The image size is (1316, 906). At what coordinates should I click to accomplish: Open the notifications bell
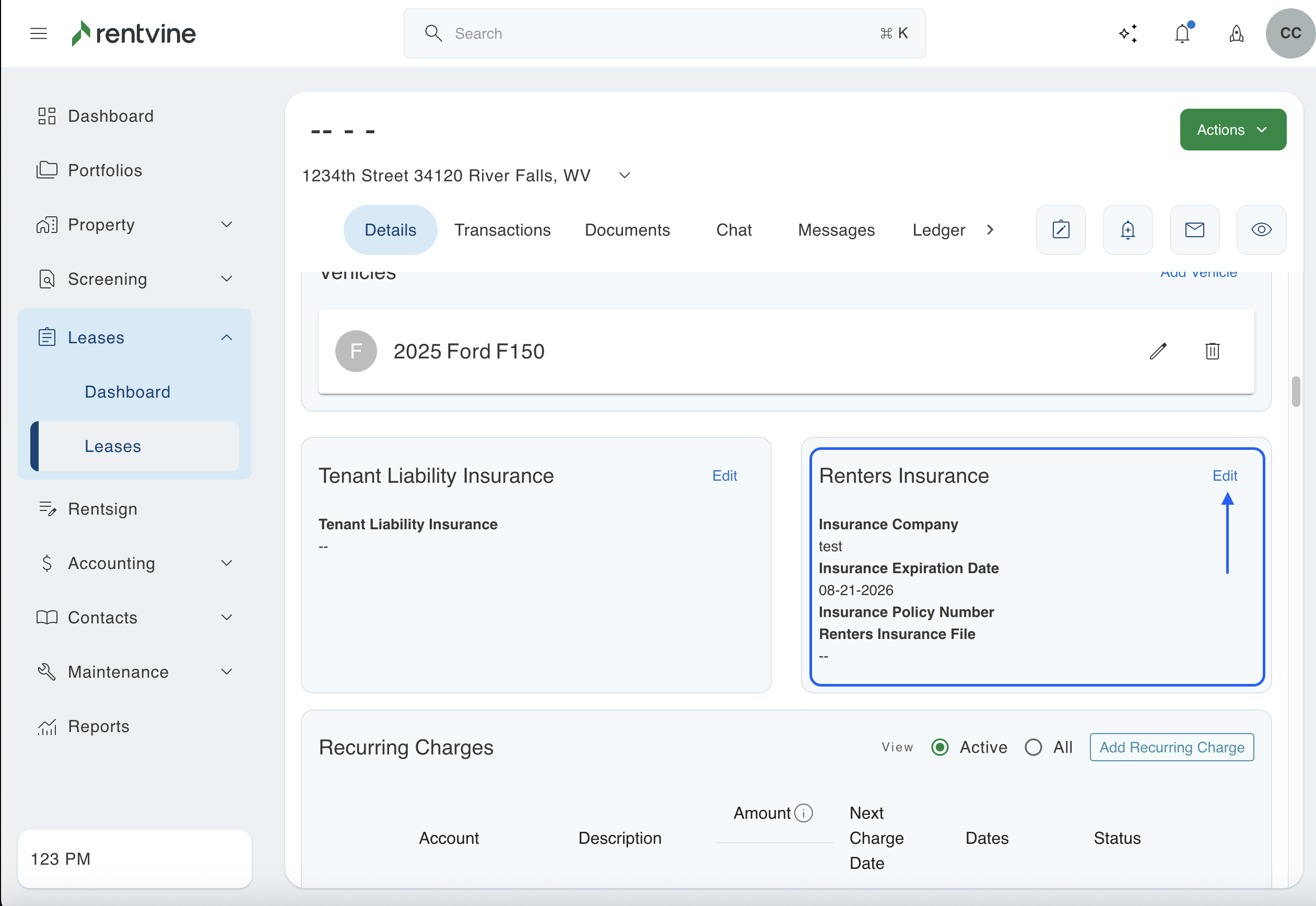click(1182, 33)
